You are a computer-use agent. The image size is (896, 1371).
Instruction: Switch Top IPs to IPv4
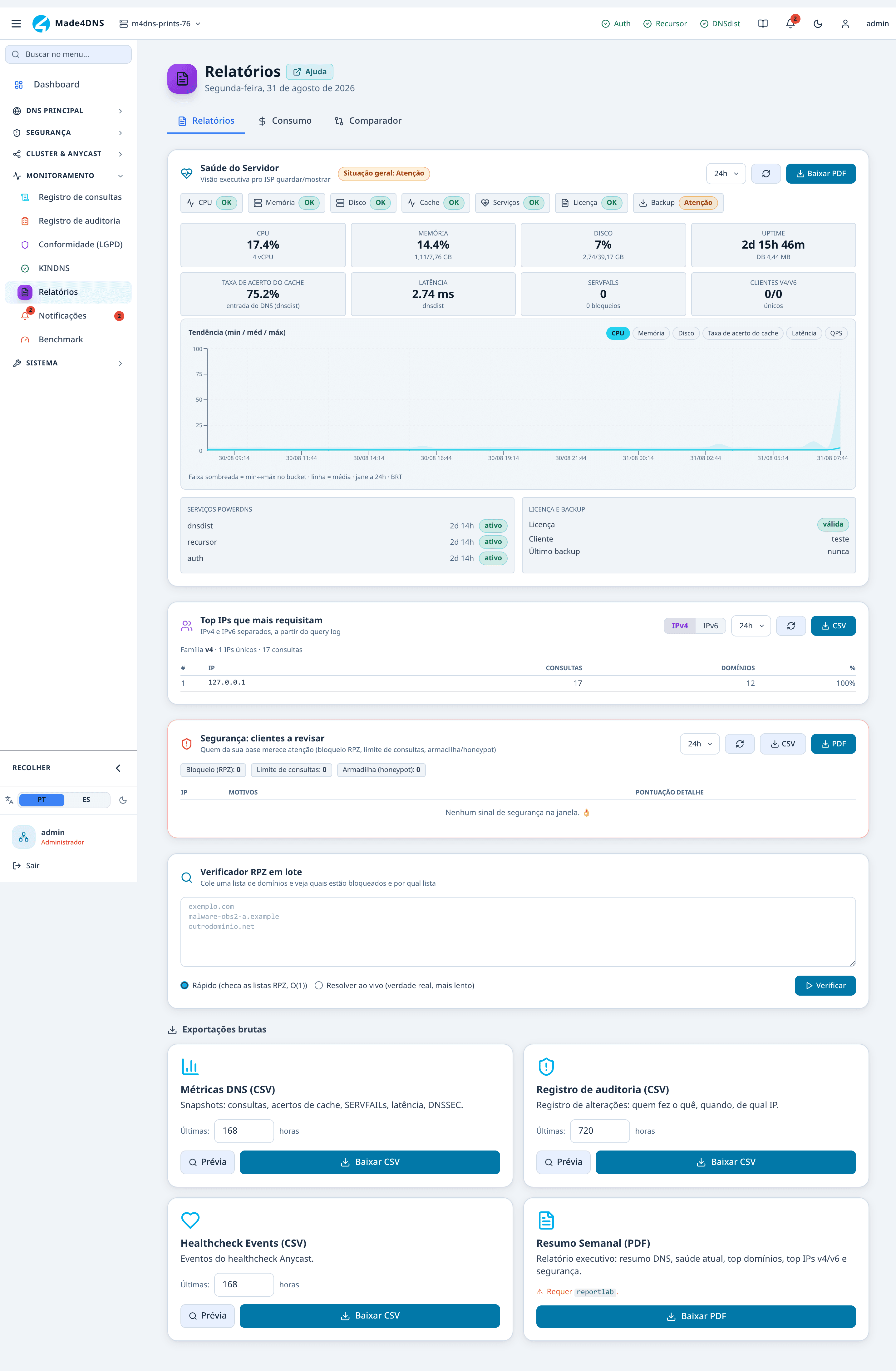point(679,626)
